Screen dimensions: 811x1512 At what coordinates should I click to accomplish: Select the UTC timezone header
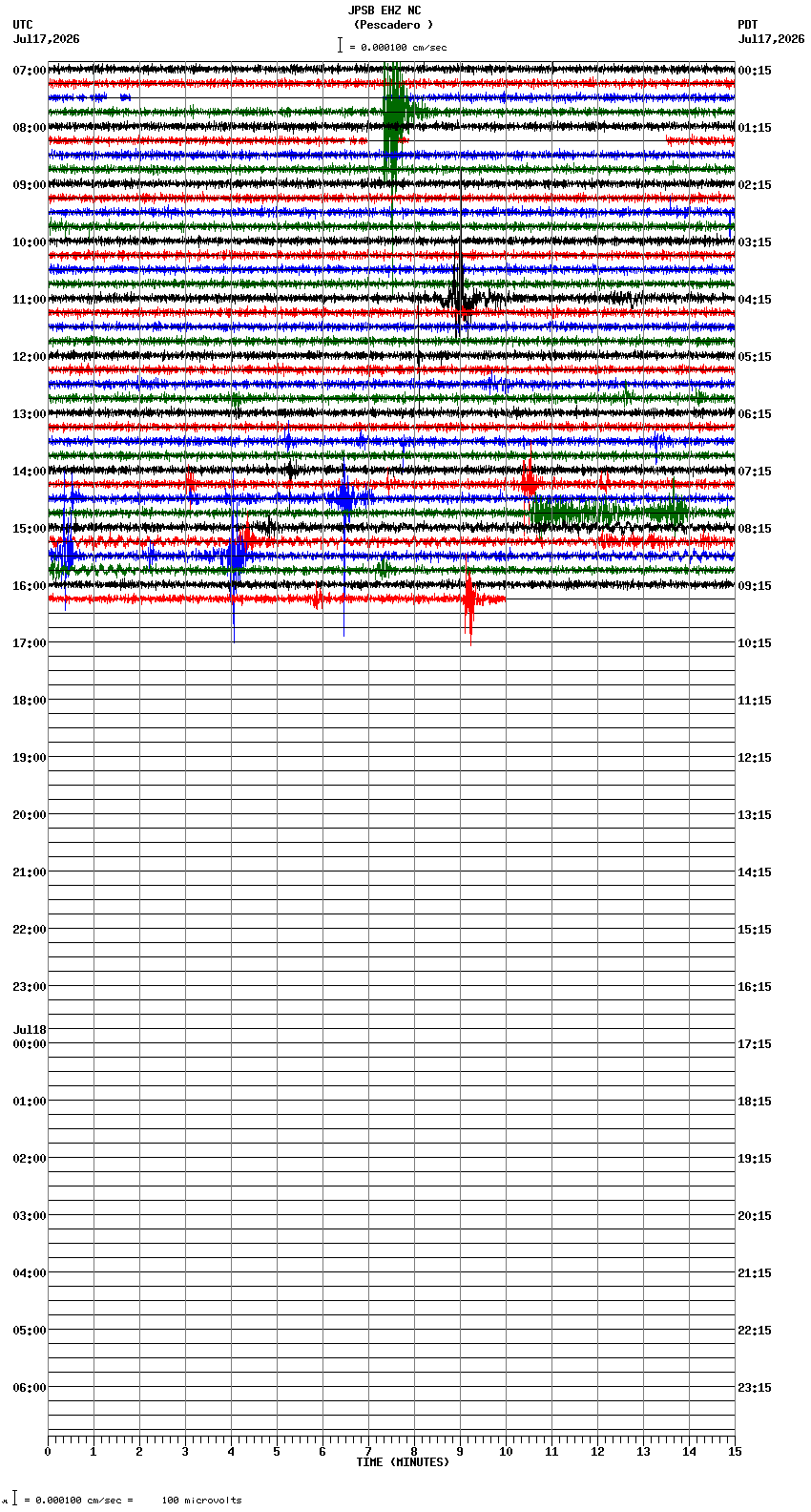pyautogui.click(x=23, y=25)
